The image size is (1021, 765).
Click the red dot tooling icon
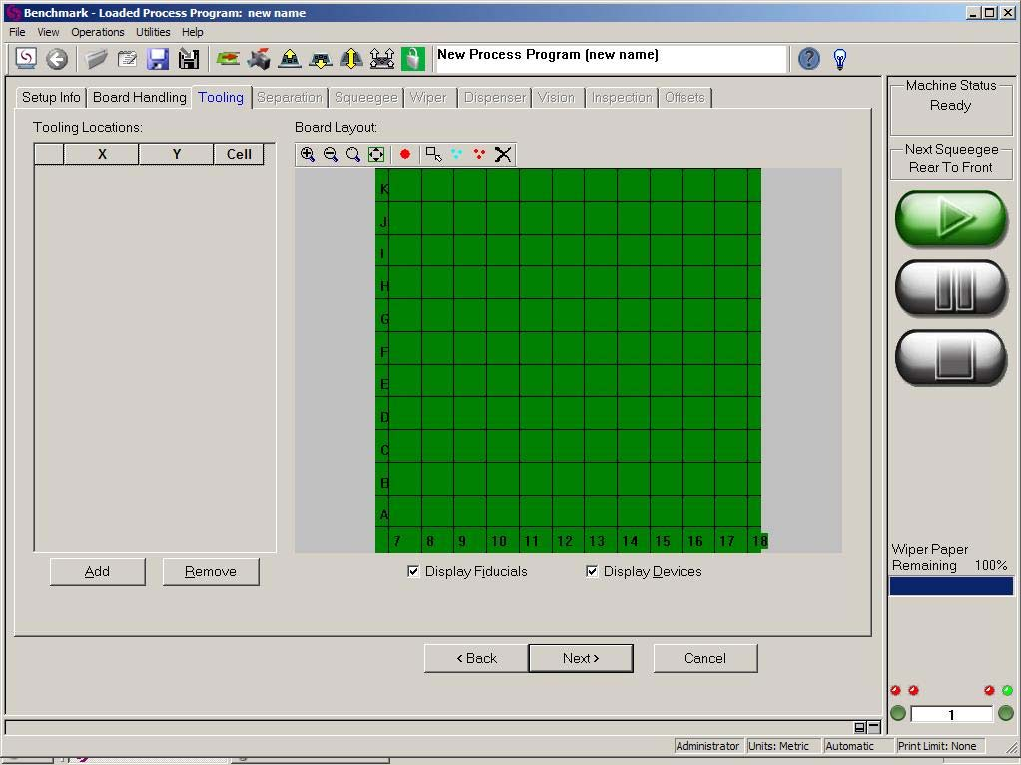(405, 154)
